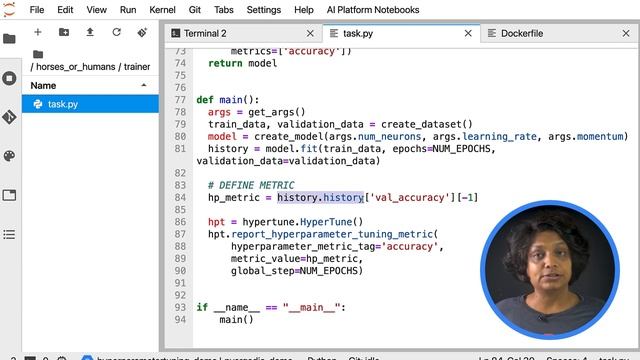The width and height of the screenshot is (640, 360).
Task: Click the Git clone icon in toolbar
Action: coord(142,32)
